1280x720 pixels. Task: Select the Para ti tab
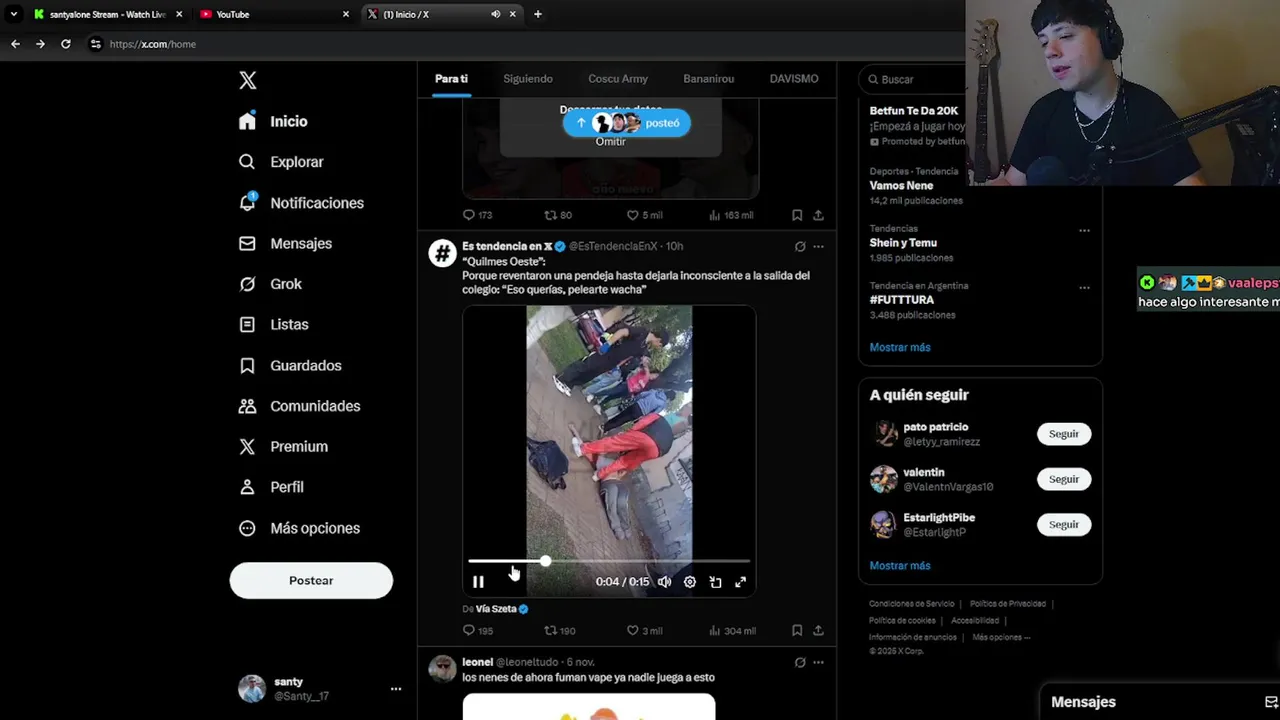tap(451, 79)
